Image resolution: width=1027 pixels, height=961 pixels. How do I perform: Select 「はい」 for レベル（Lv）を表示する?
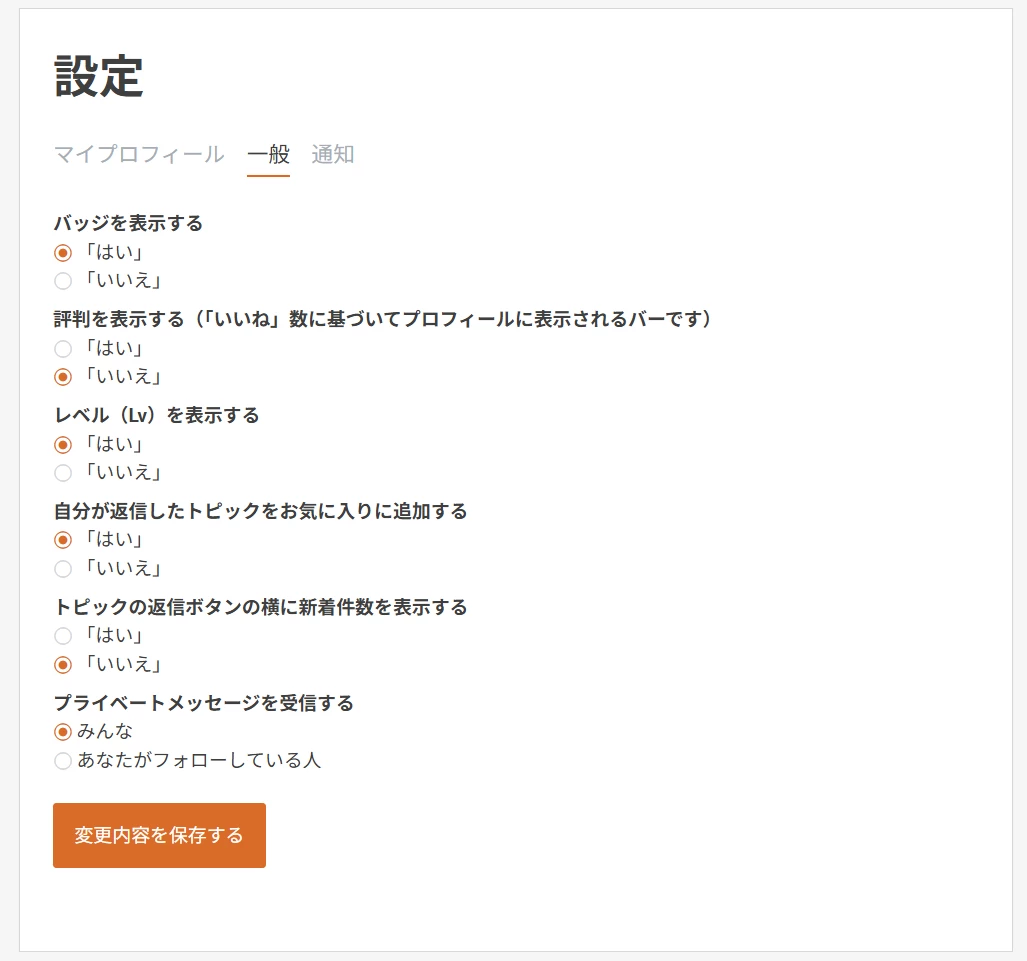pyautogui.click(x=63, y=445)
